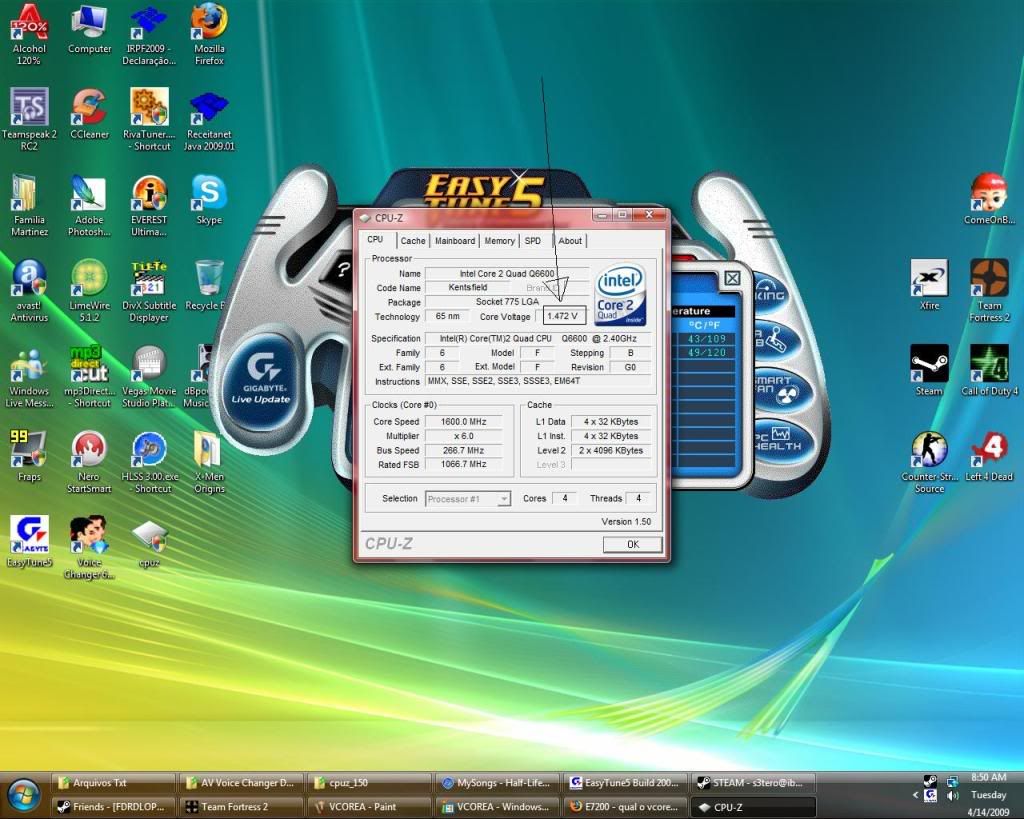Open the Windows Start menu

tap(24, 795)
